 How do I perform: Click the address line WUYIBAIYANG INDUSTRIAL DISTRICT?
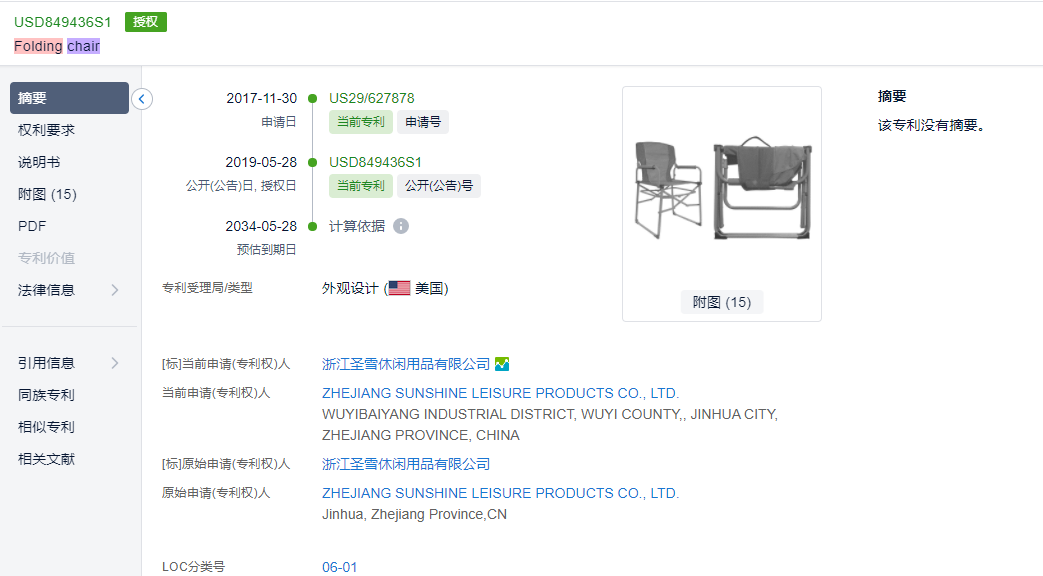point(550,414)
